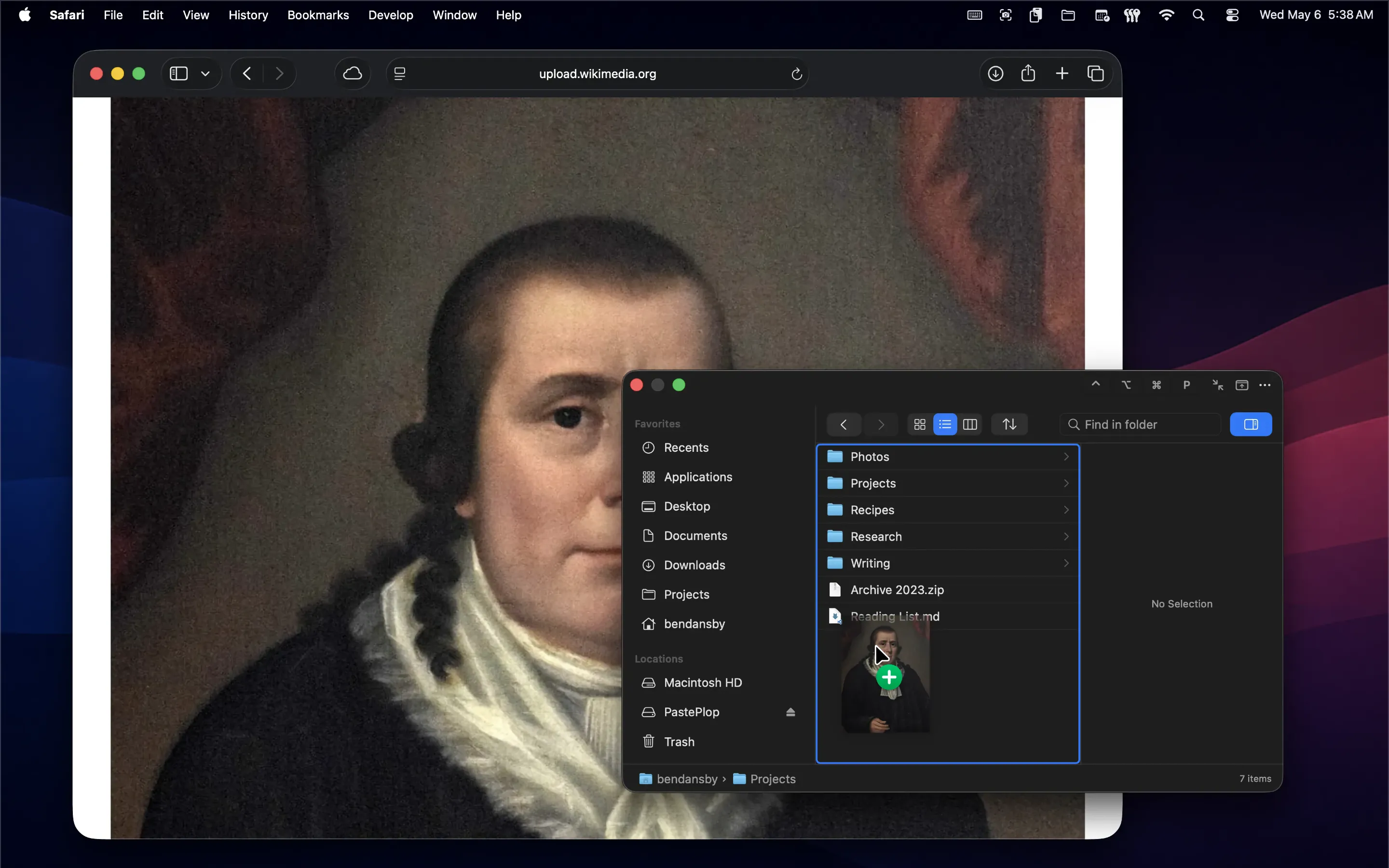This screenshot has width=1389, height=868.
Task: Expand the Research folder chevron
Action: point(1066,536)
